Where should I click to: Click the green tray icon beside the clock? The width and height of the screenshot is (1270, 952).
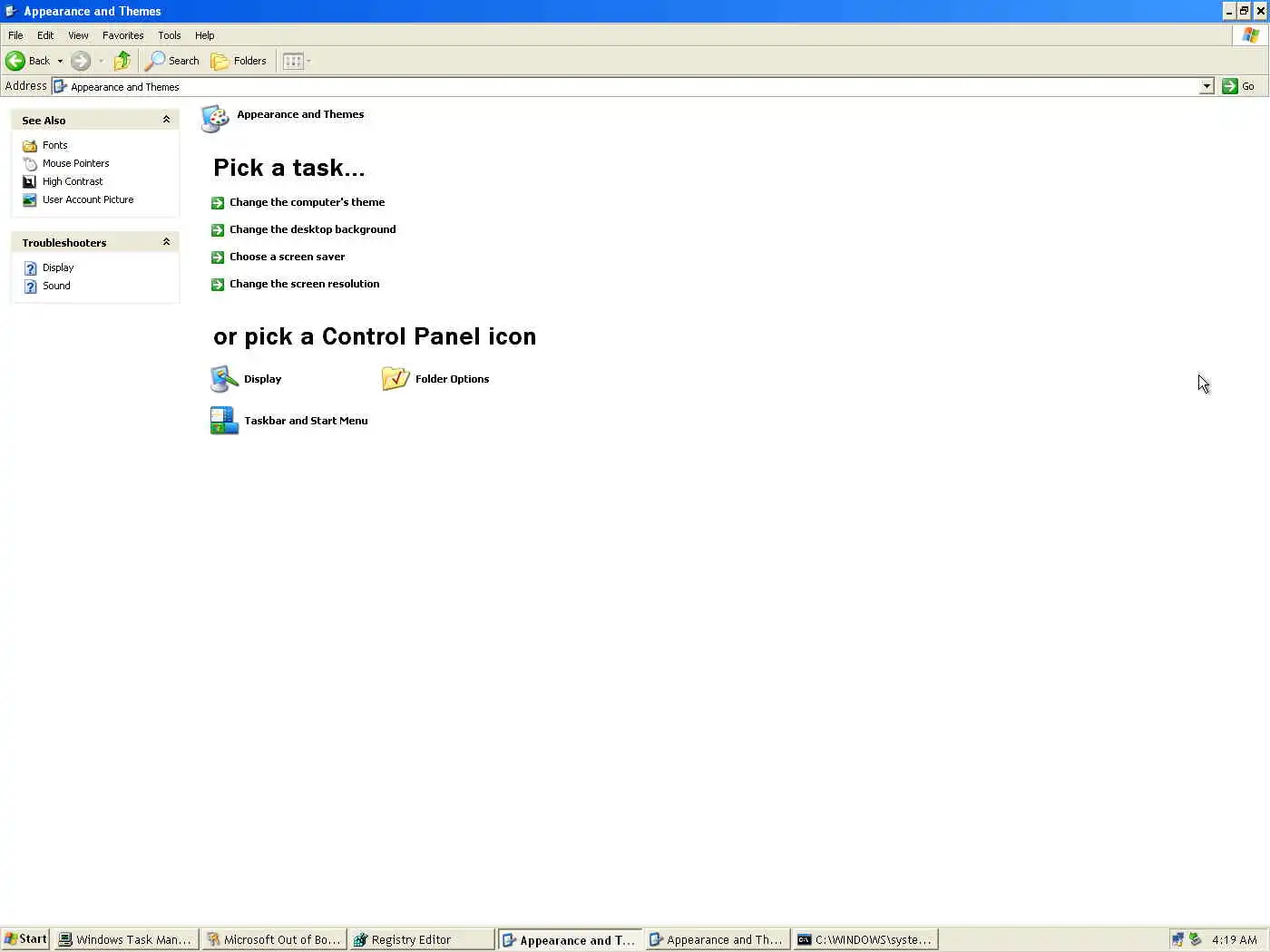[x=1196, y=939]
